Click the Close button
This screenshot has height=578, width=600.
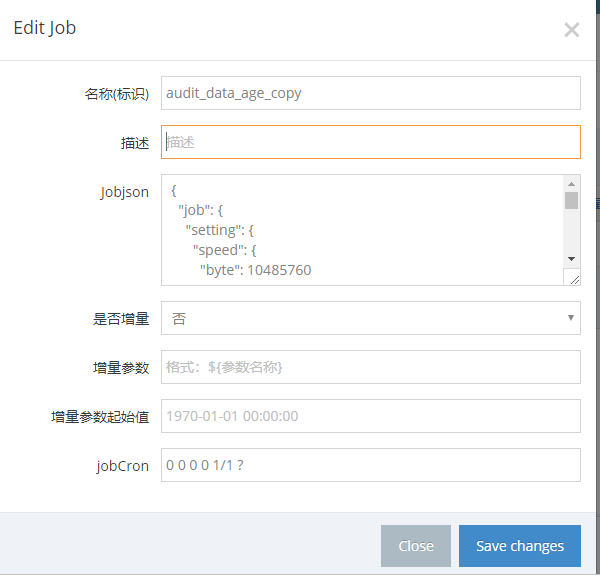[x=416, y=546]
